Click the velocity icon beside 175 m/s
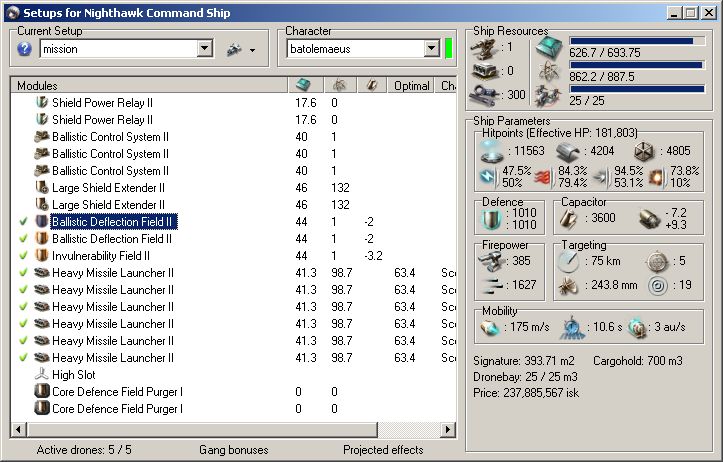 (x=490, y=328)
